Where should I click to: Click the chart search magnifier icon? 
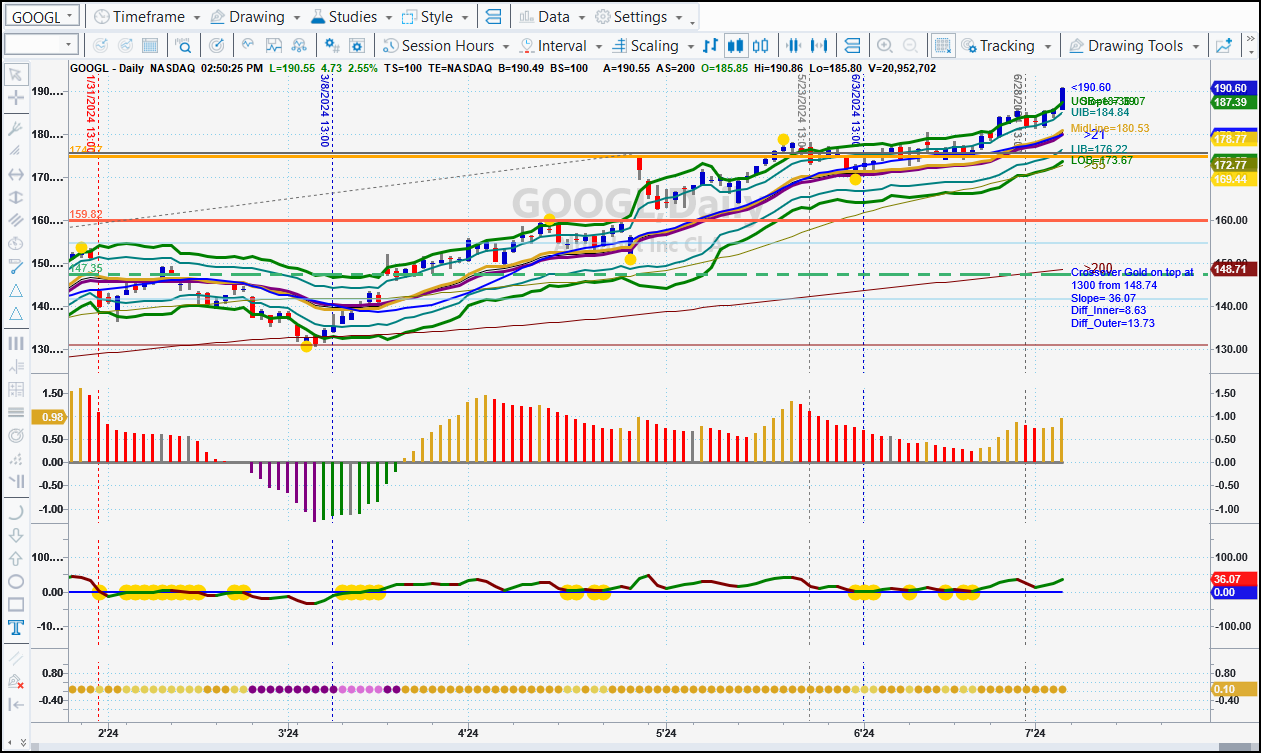(184, 46)
